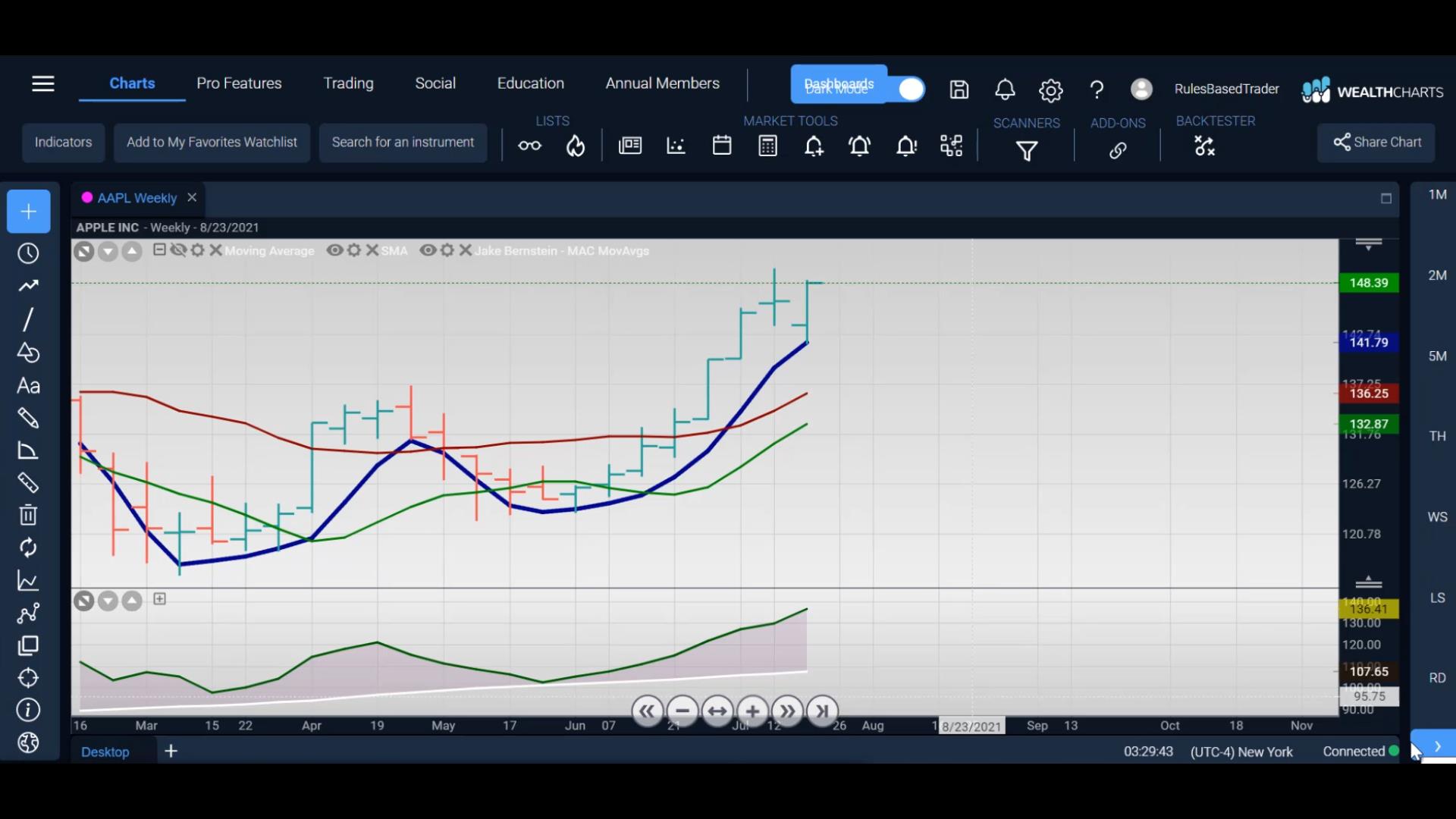
Task: Click the Search for an instrument field
Action: 403,143
